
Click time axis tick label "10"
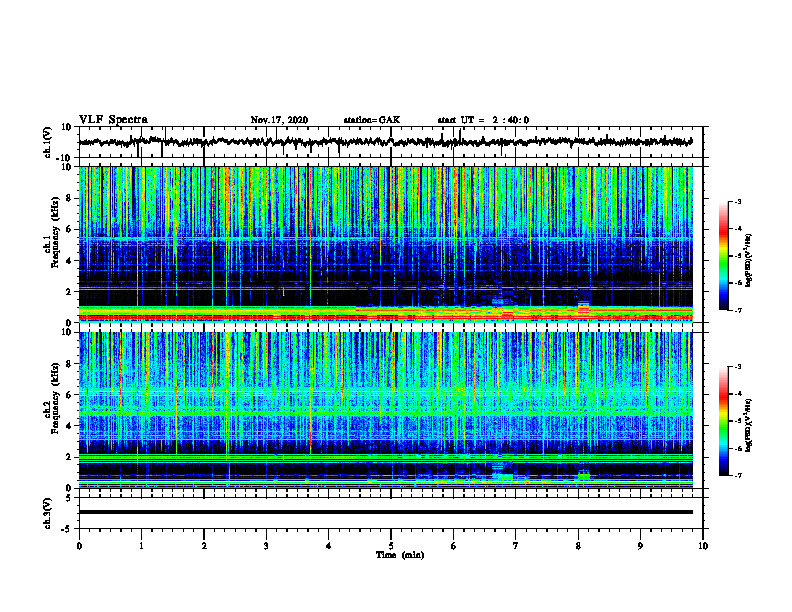(703, 546)
